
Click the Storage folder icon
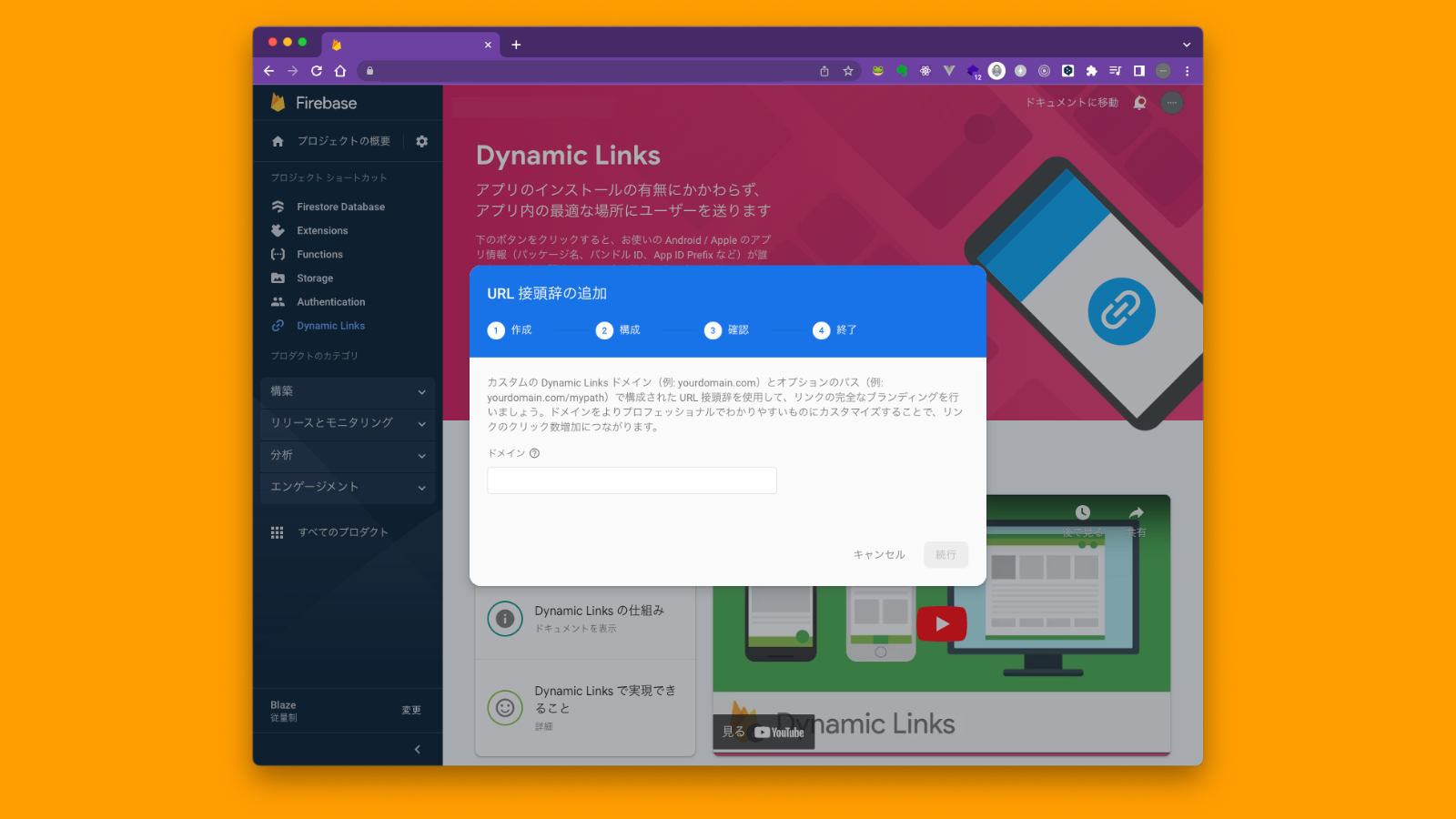pyautogui.click(x=278, y=278)
